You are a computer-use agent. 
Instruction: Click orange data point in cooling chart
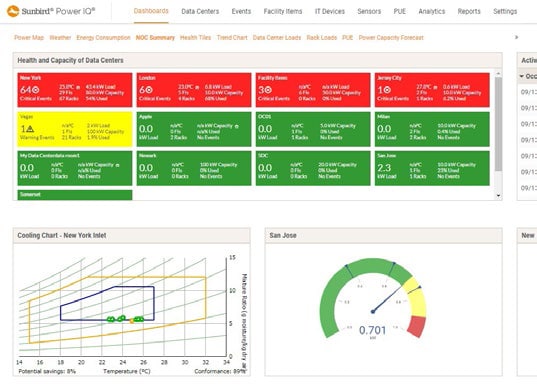[x=132, y=321]
